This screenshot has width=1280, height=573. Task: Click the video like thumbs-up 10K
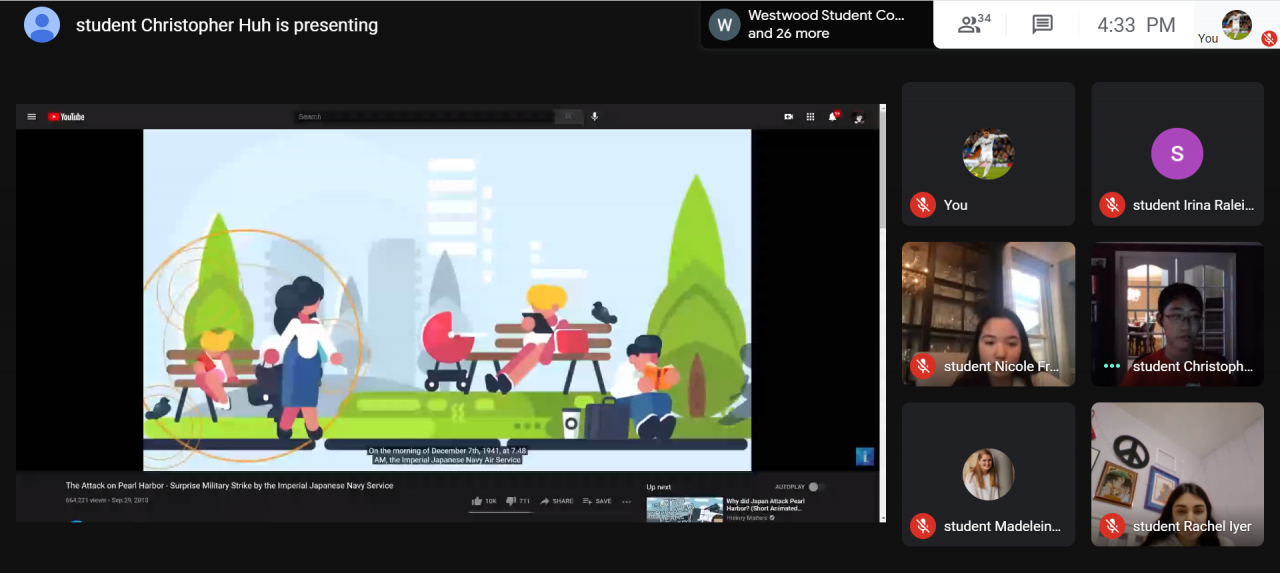484,501
